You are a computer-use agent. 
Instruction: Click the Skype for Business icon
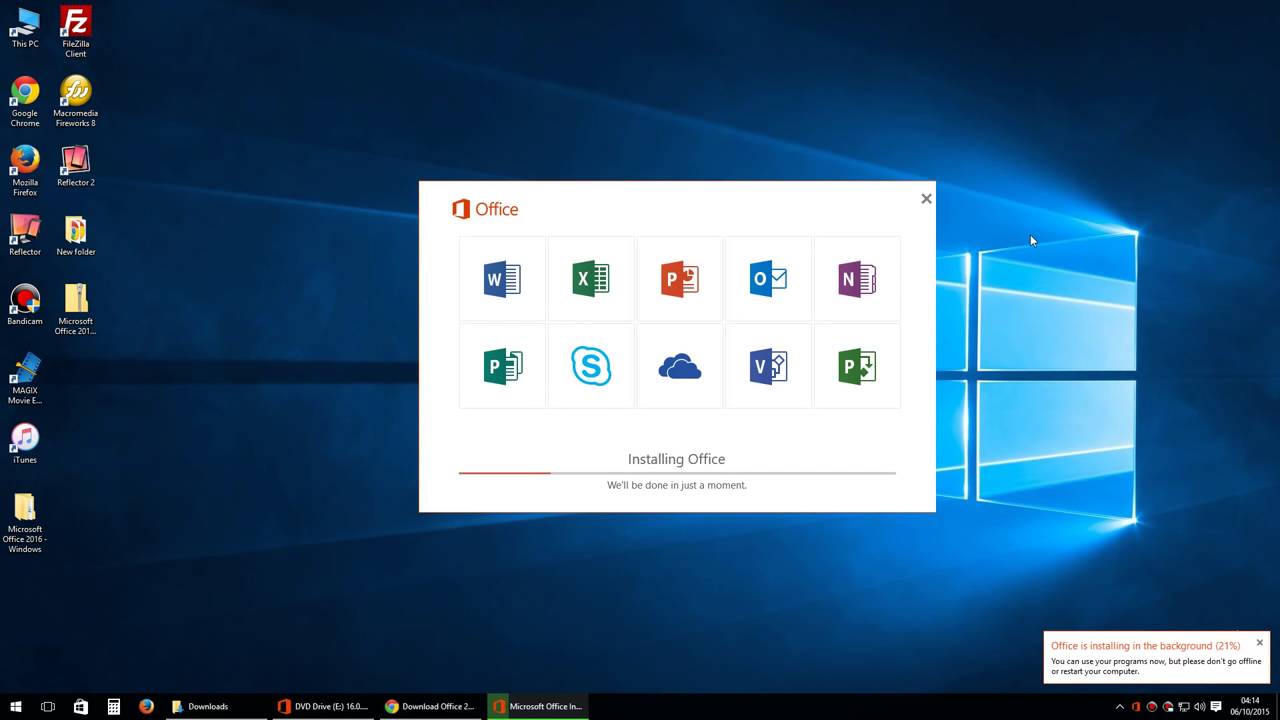(591, 366)
